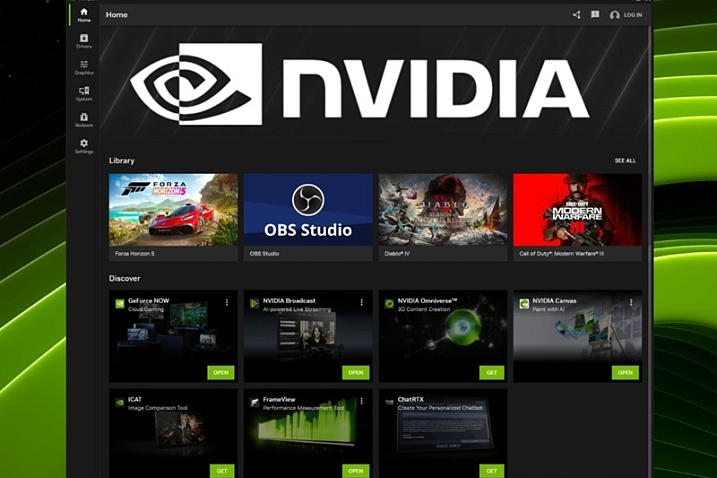The width and height of the screenshot is (717, 478).
Task: Click the "Forza Horizon 5" caption text
Action: click(134, 253)
